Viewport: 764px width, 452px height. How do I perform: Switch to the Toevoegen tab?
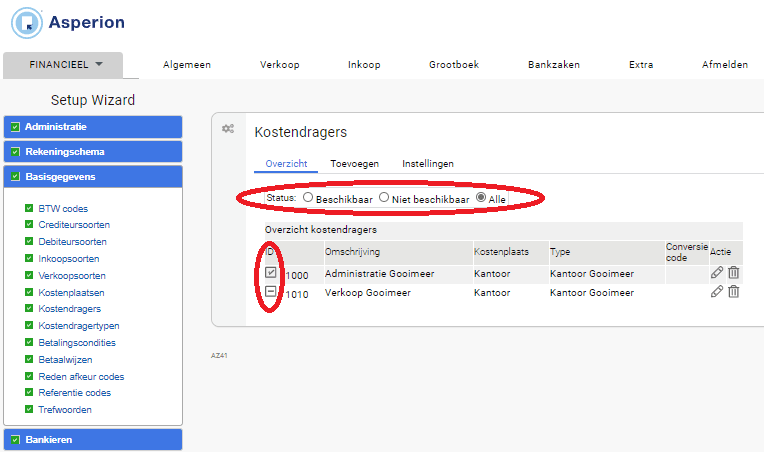(355, 164)
